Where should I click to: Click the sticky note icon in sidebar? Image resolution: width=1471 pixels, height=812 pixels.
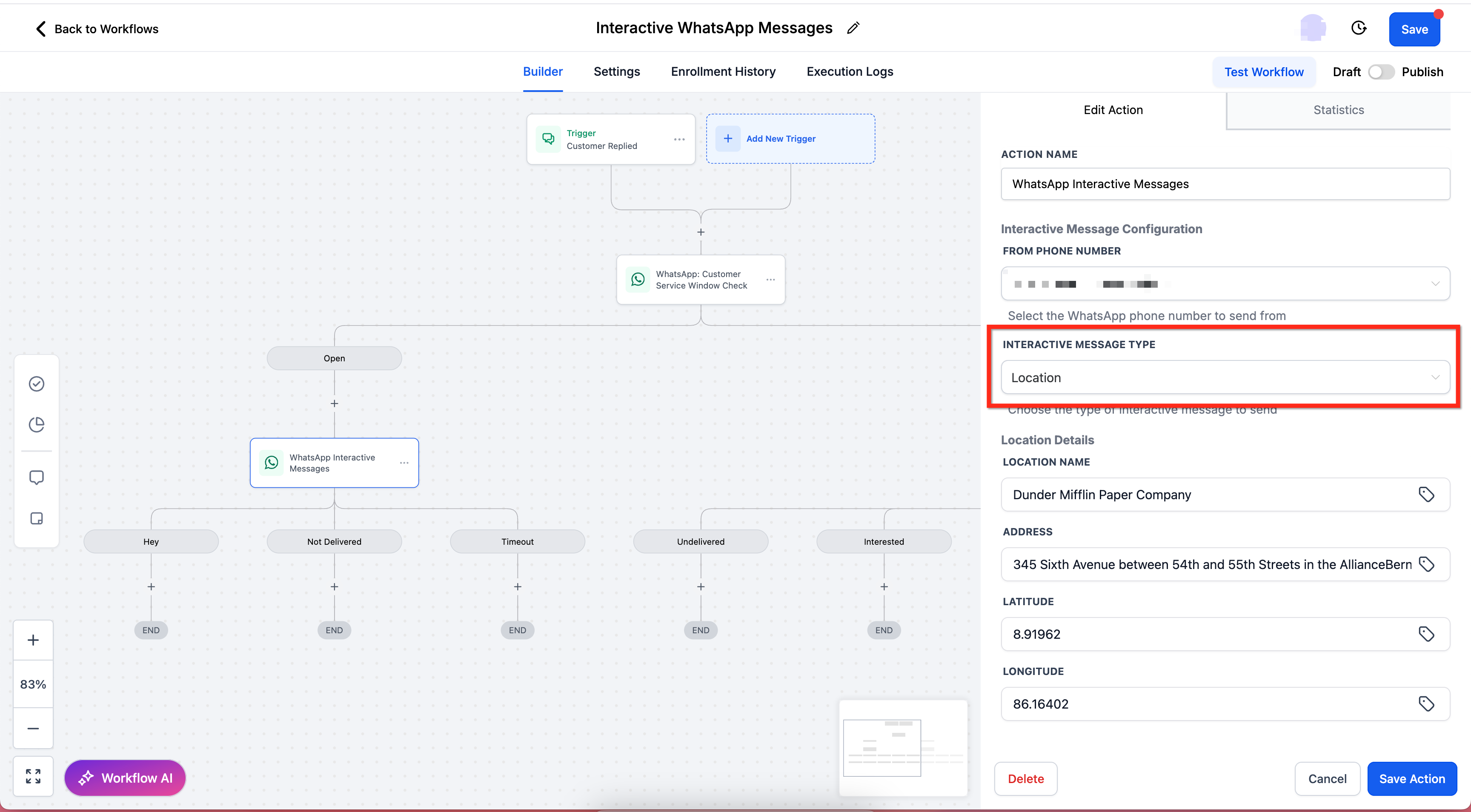point(37,518)
